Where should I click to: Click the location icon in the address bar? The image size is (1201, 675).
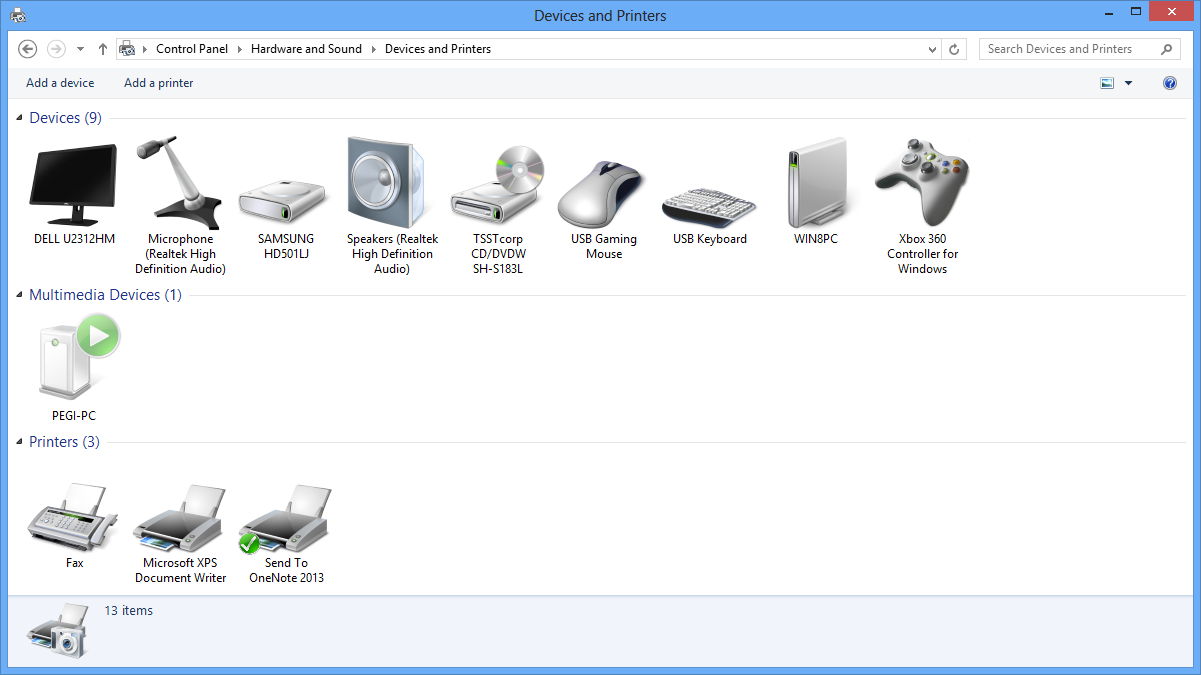[x=127, y=49]
